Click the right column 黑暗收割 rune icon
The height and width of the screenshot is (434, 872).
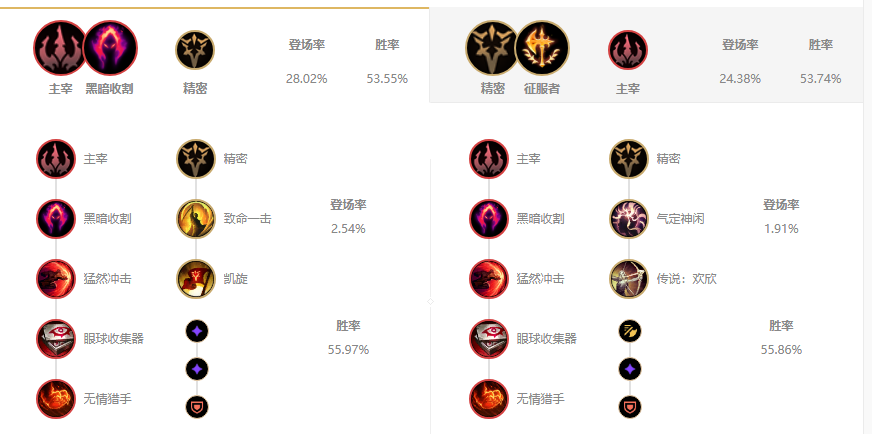point(489,219)
